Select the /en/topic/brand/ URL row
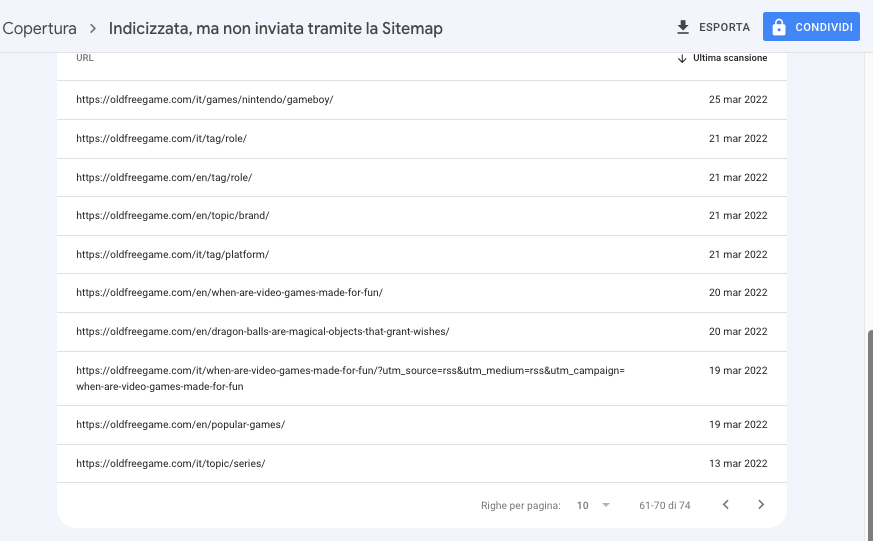The image size is (873, 541). 421,215
